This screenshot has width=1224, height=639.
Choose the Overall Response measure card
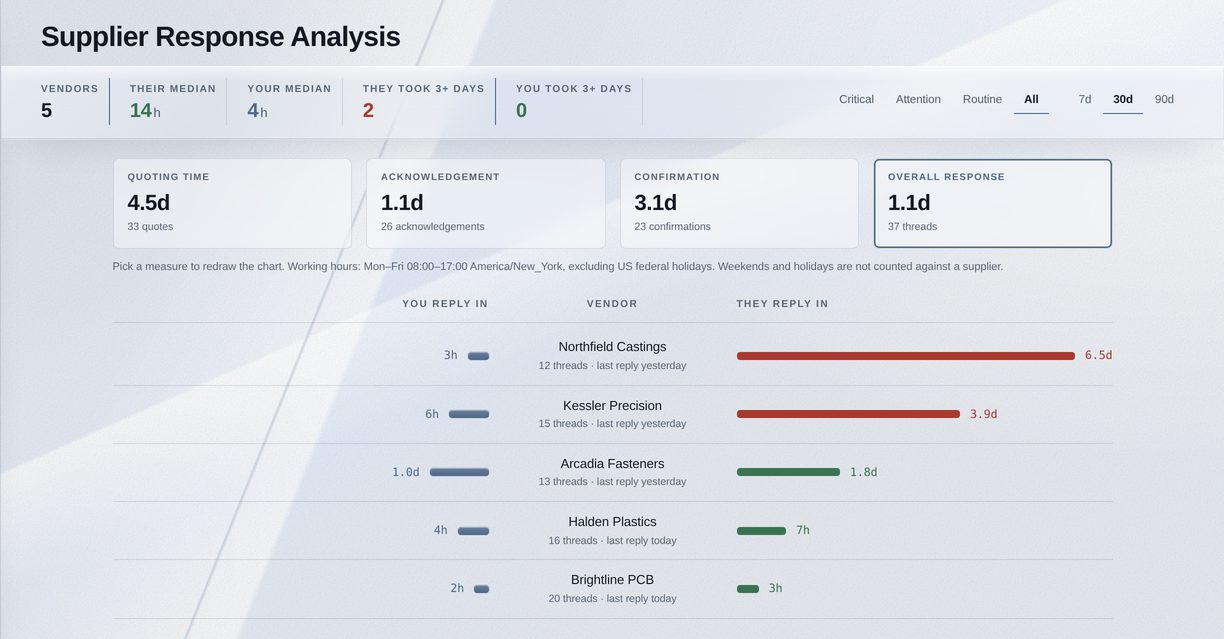click(x=993, y=203)
